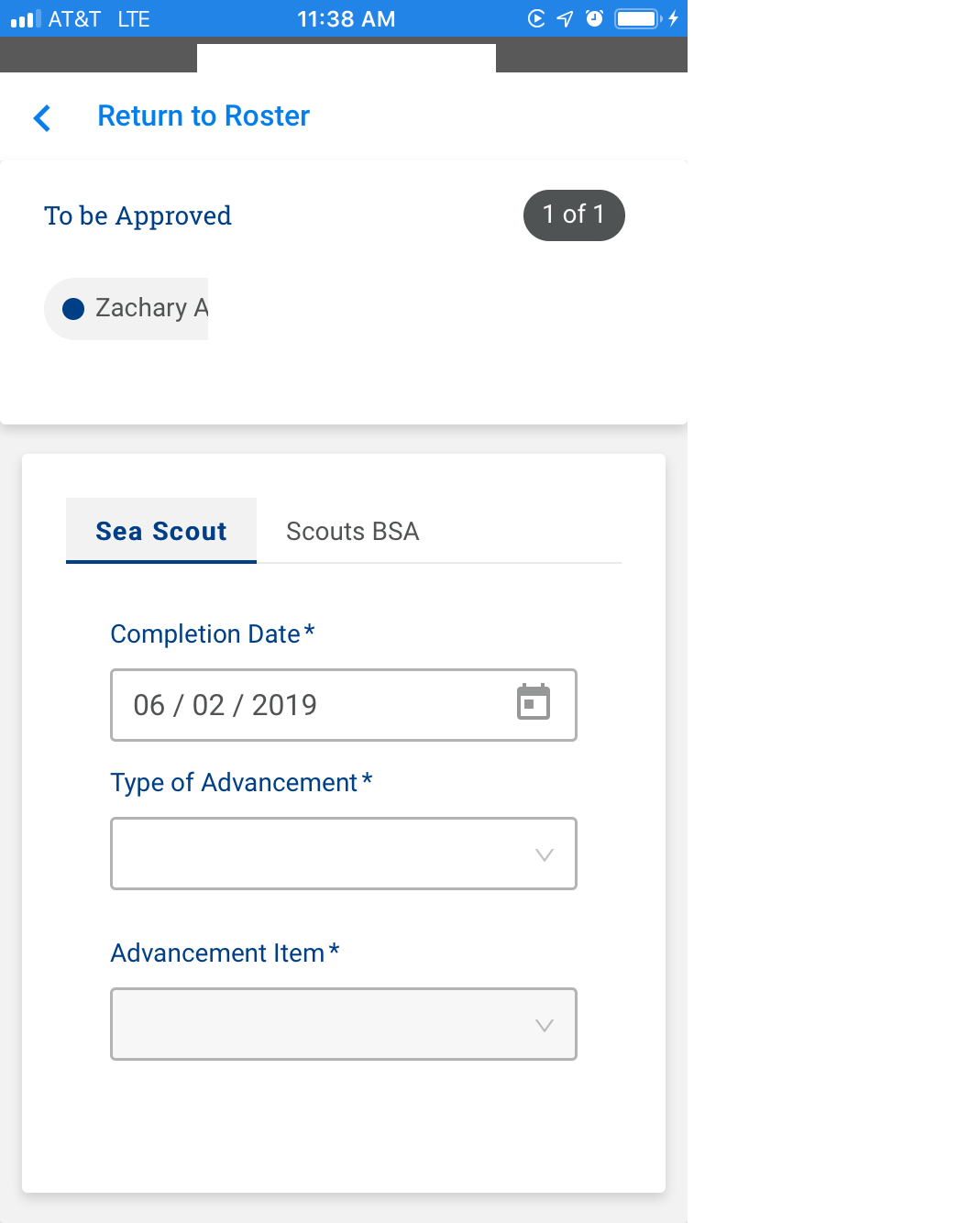Tap the battery level icon
The image size is (980, 1223).
point(637,19)
